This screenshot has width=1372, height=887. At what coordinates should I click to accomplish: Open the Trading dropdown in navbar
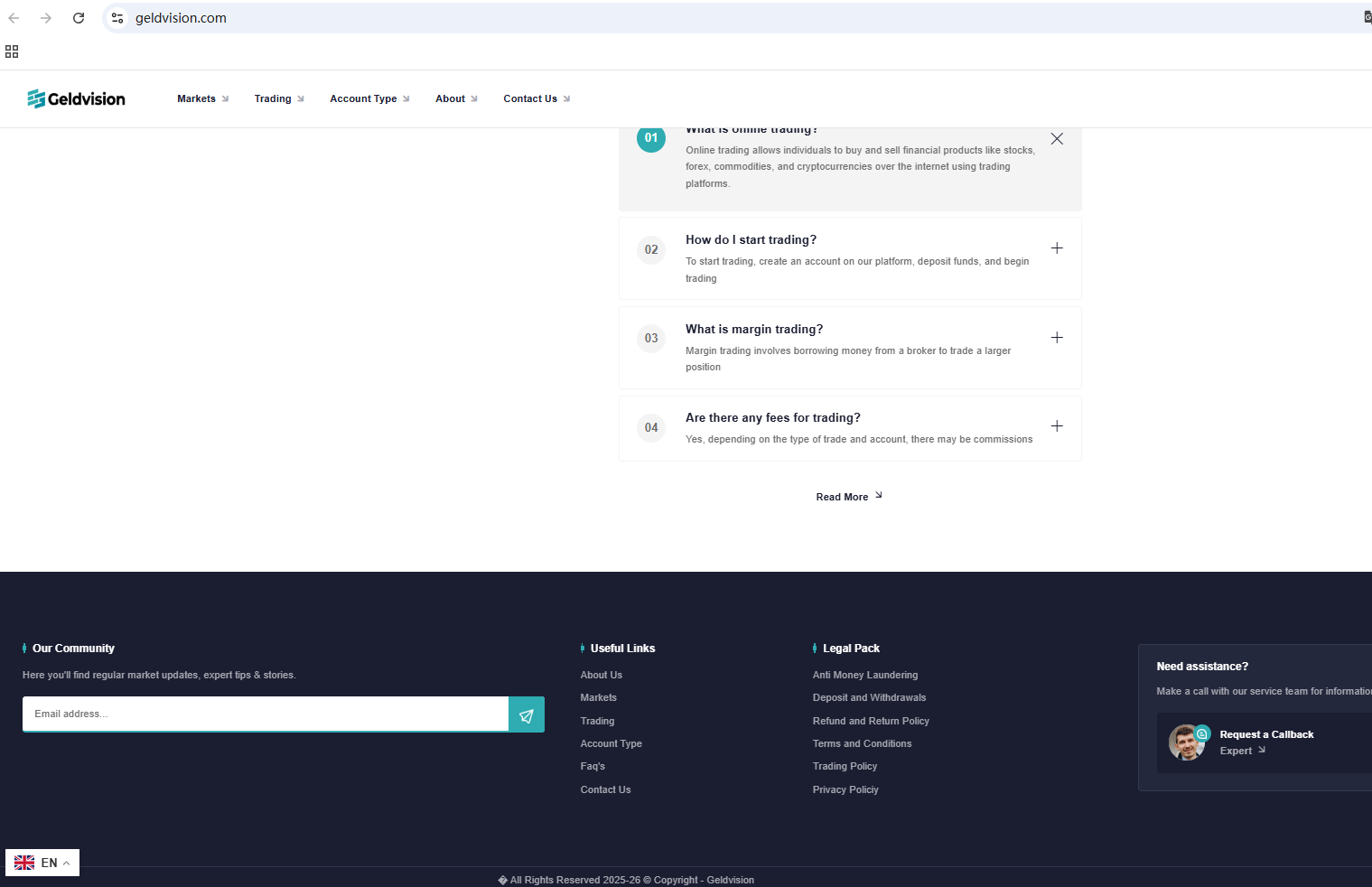click(x=278, y=98)
